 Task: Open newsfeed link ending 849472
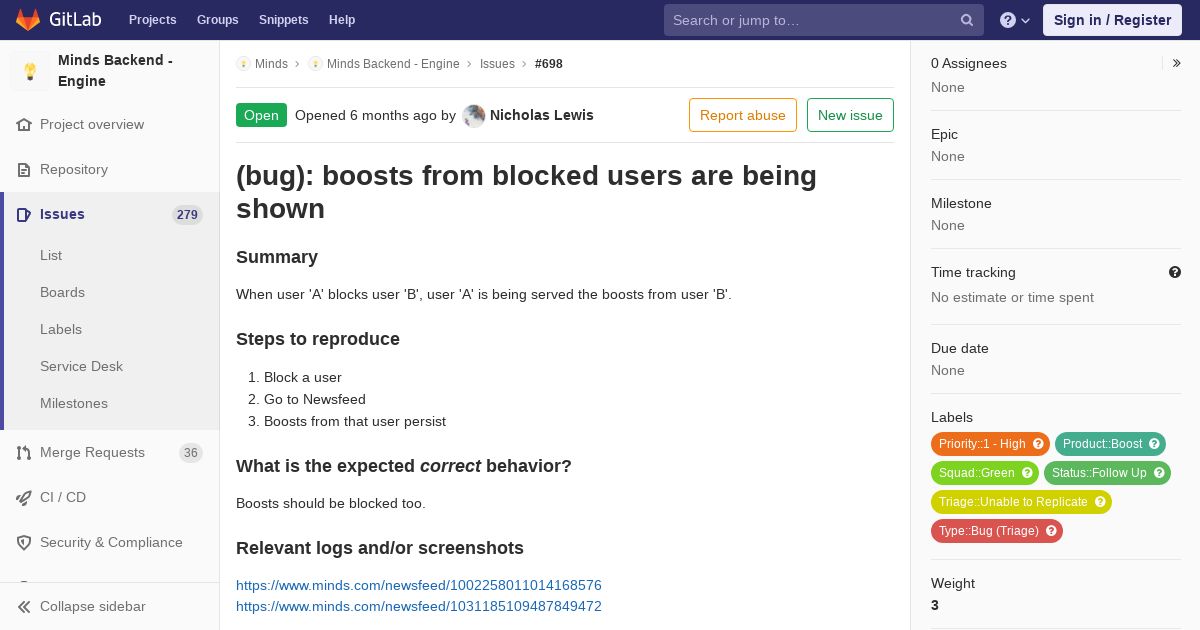(419, 606)
